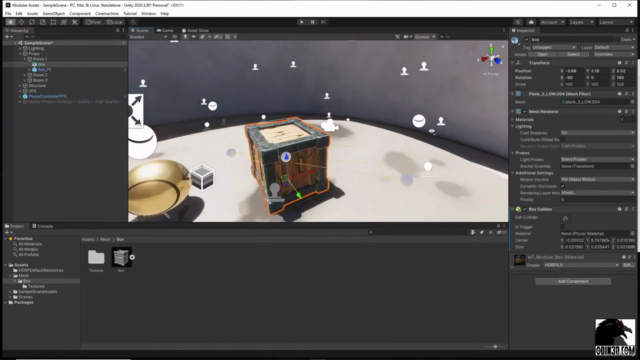The height and width of the screenshot is (360, 640).
Task: Select the combined Transform tool
Action: click(64, 22)
